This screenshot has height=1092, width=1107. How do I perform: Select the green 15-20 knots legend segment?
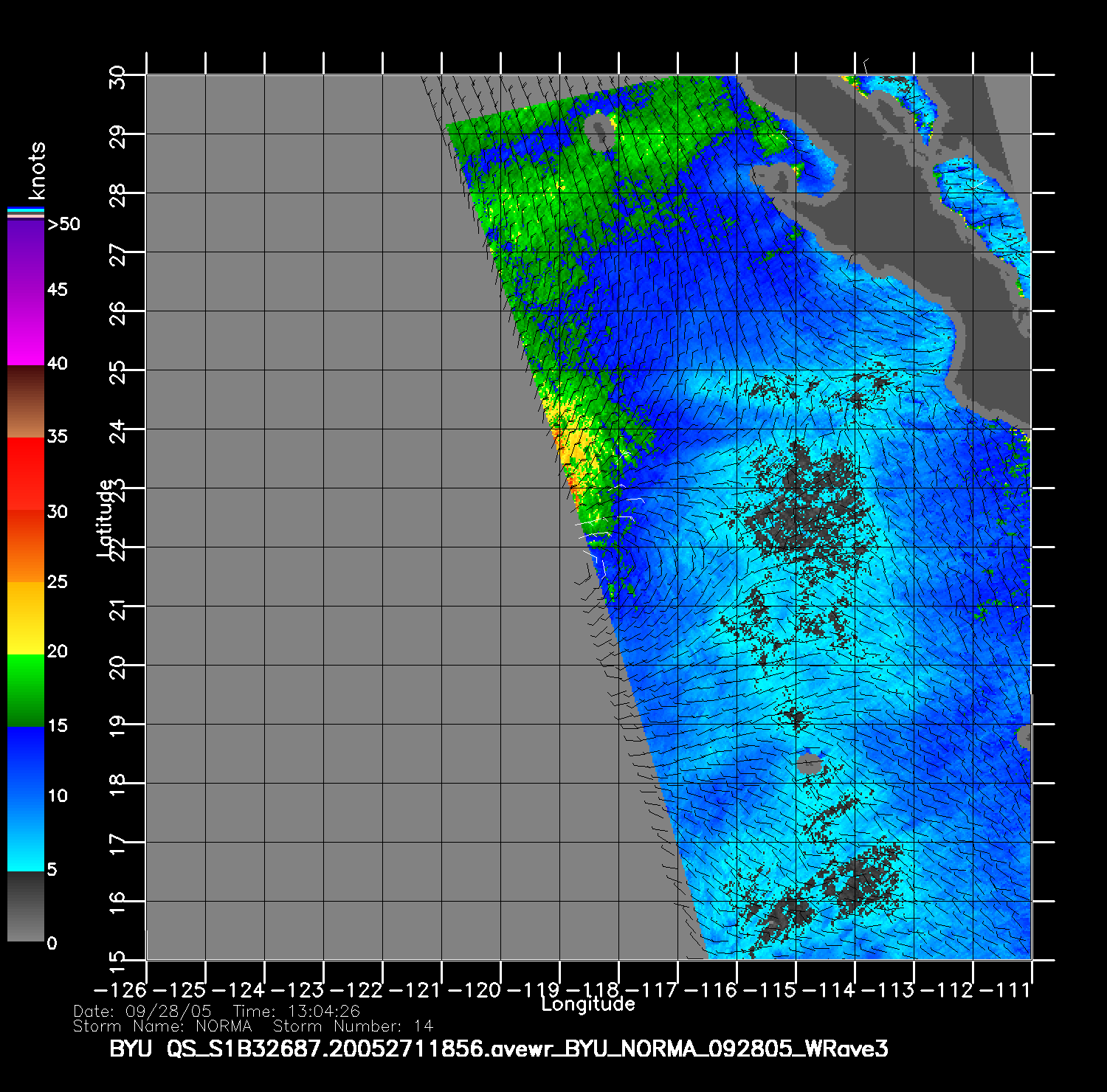(x=25, y=691)
